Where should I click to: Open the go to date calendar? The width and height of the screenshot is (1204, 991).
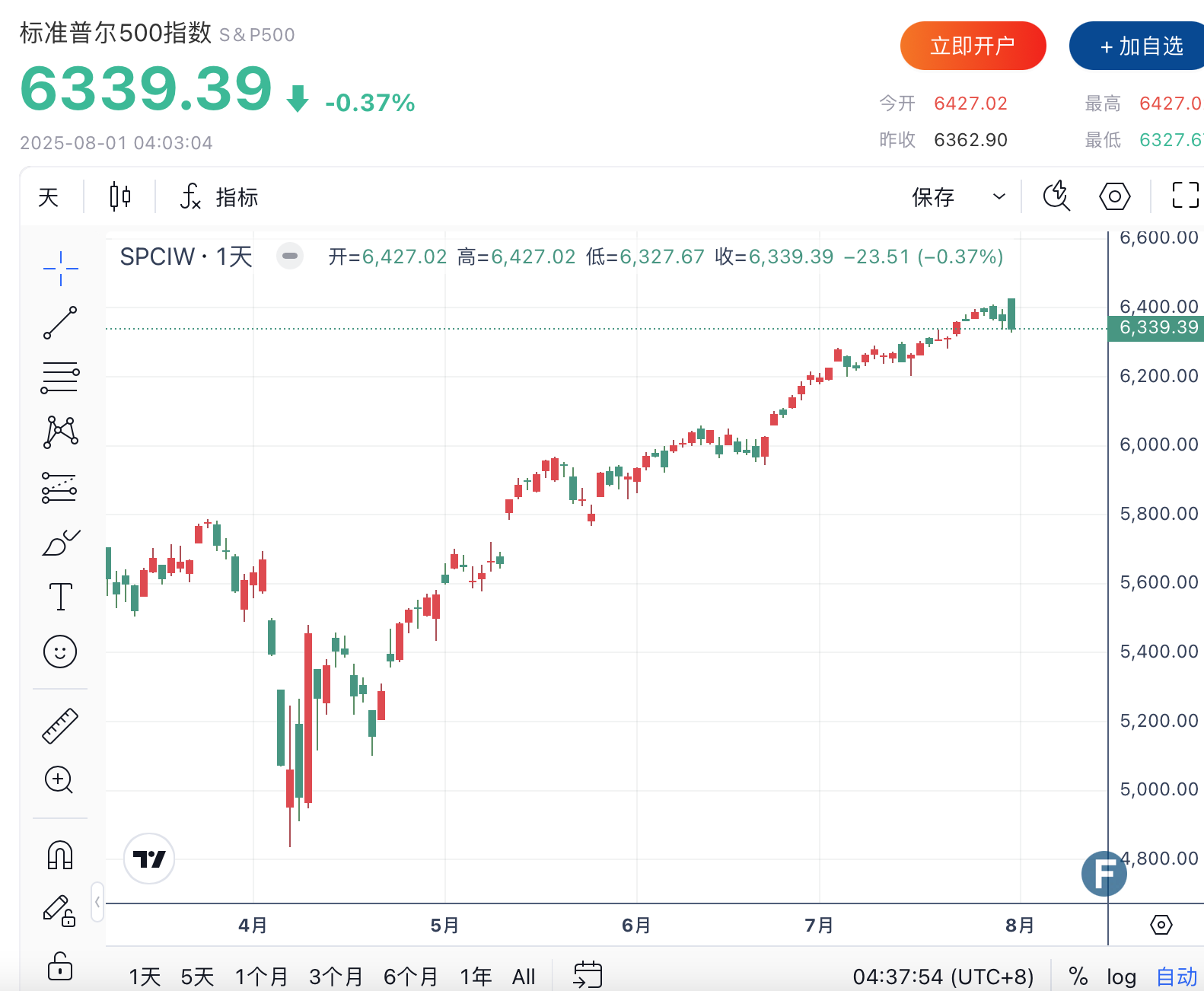(x=588, y=975)
